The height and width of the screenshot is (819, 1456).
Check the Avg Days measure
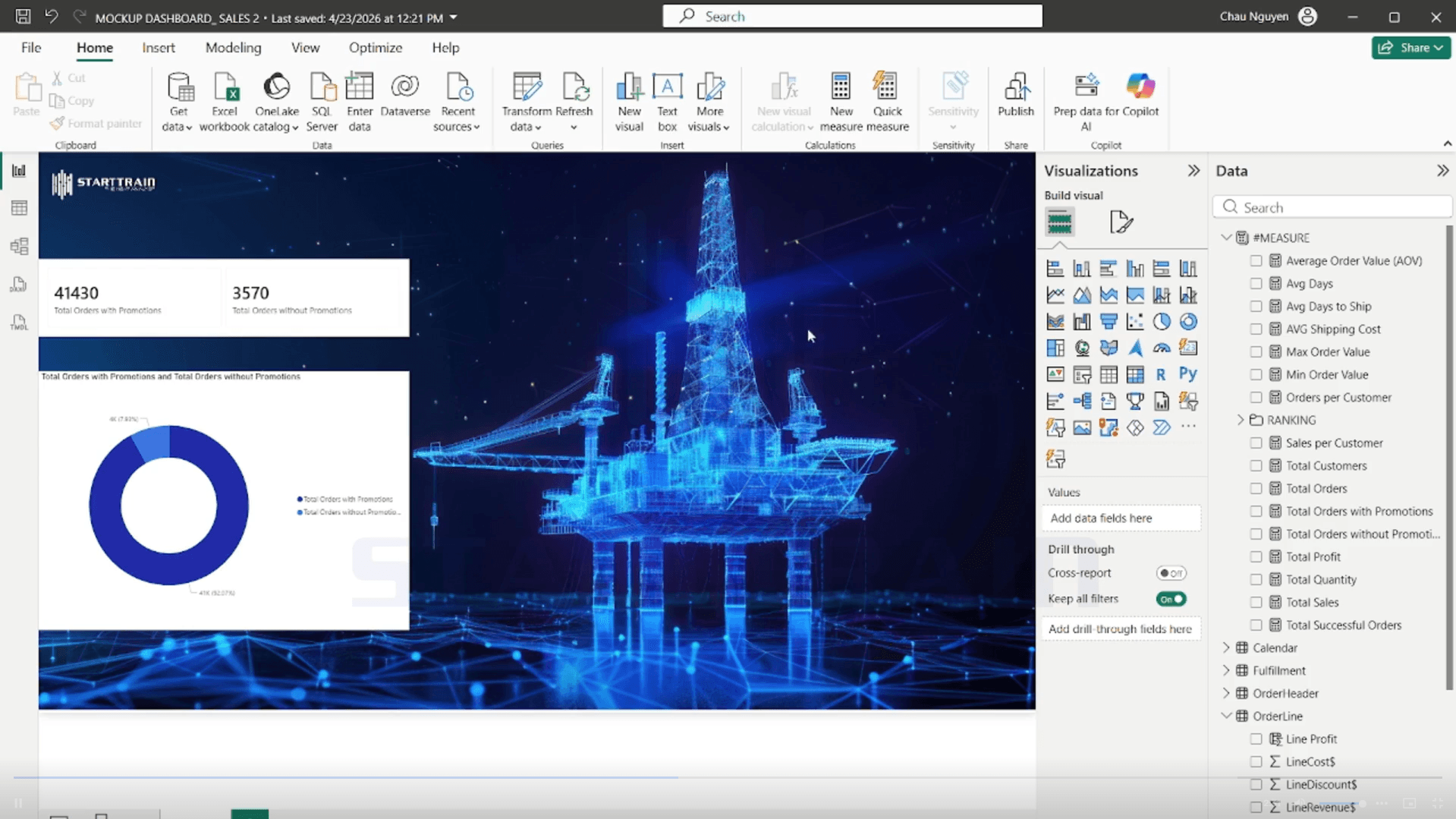(1256, 283)
